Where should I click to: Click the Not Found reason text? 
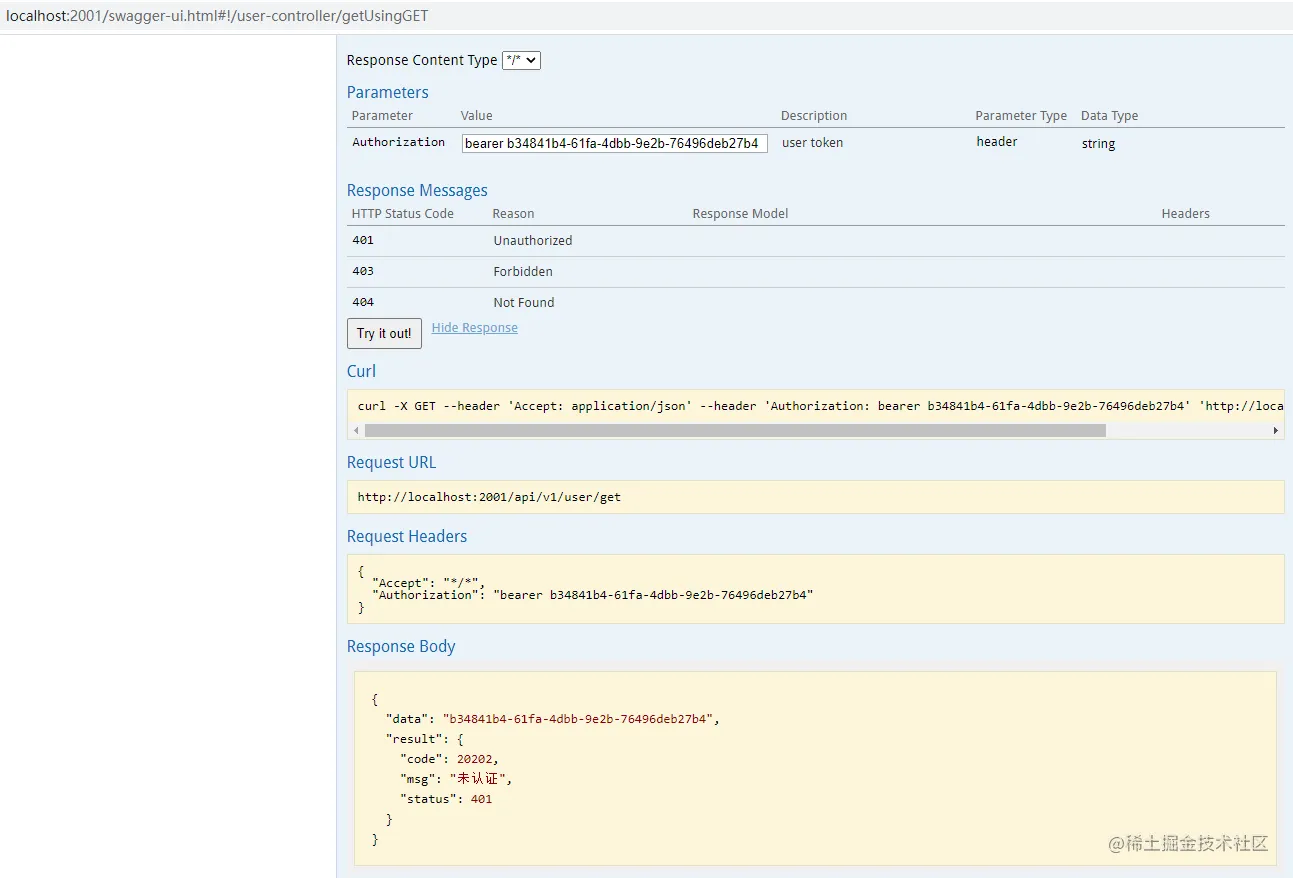tap(524, 303)
